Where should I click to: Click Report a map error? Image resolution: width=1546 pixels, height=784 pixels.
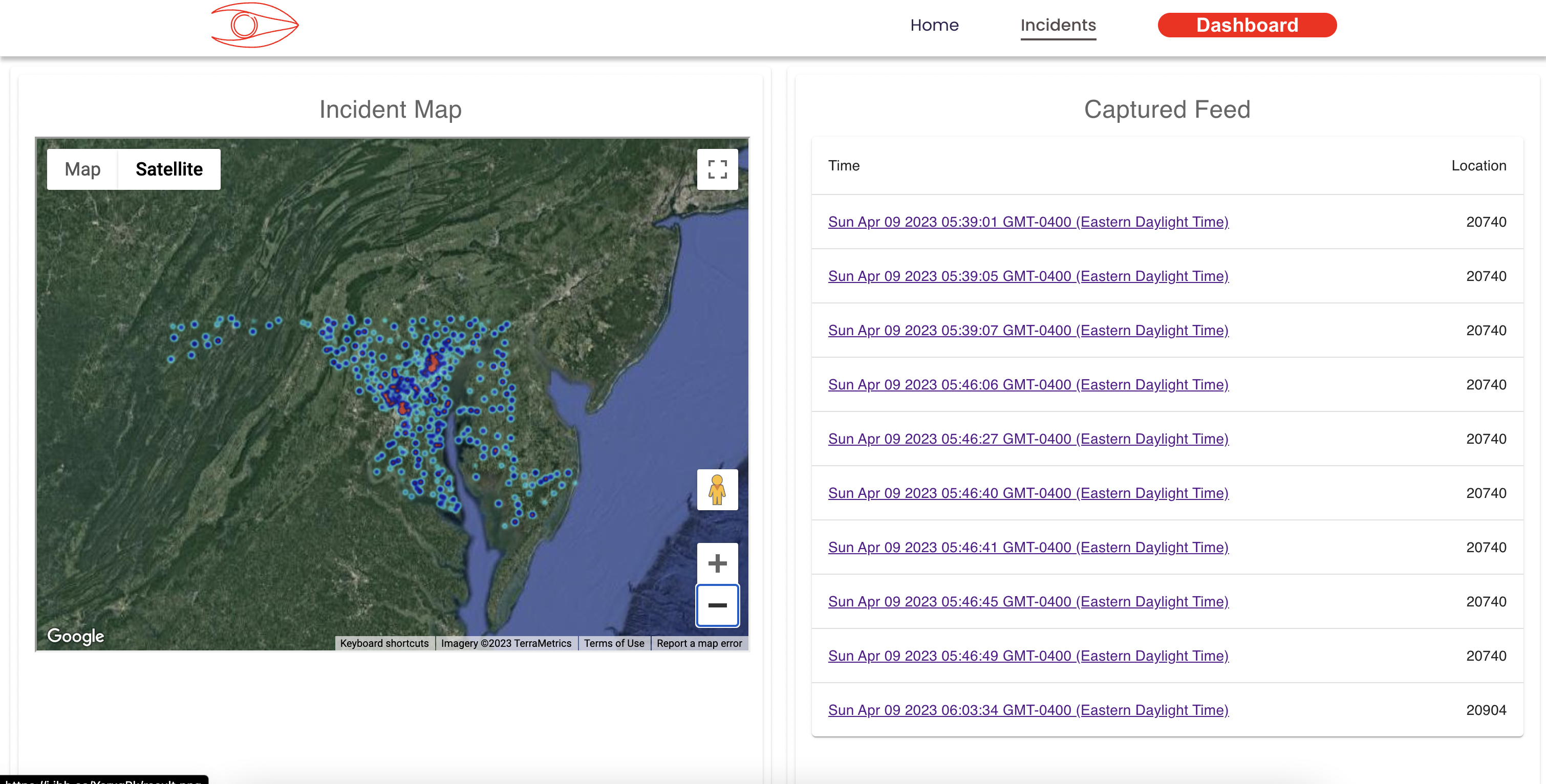click(699, 643)
